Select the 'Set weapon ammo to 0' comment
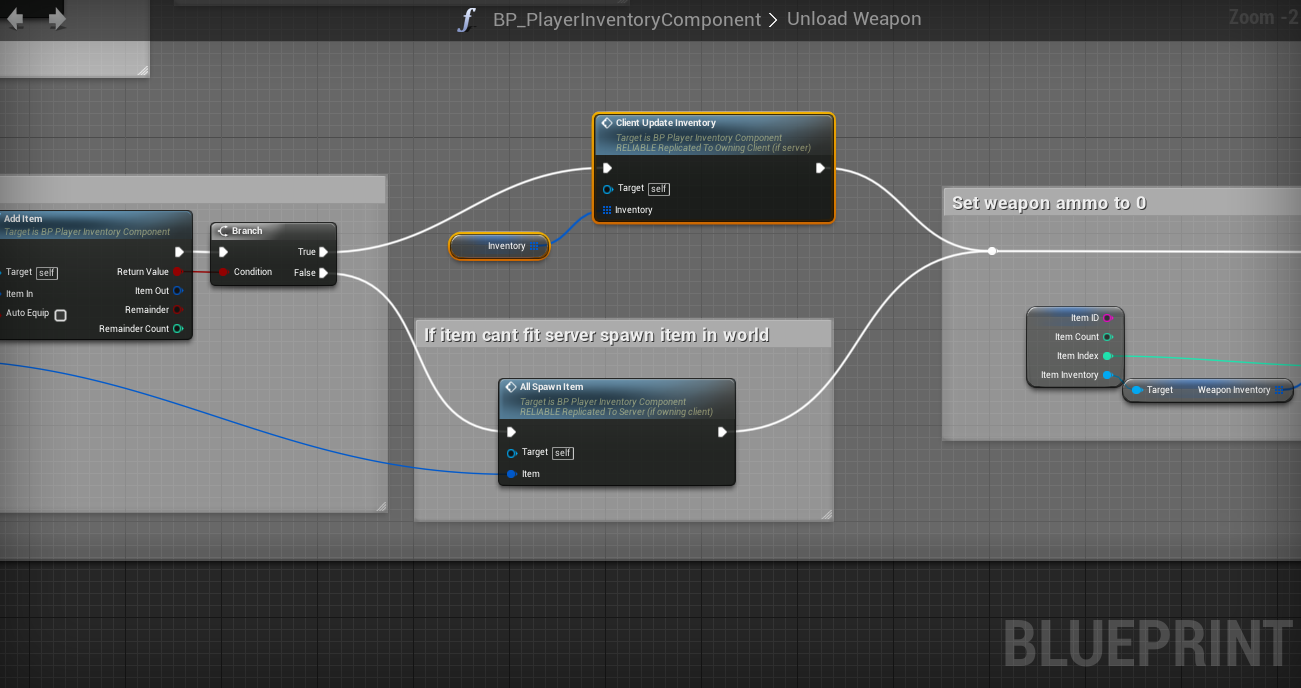The image size is (1301, 688). 1048,203
